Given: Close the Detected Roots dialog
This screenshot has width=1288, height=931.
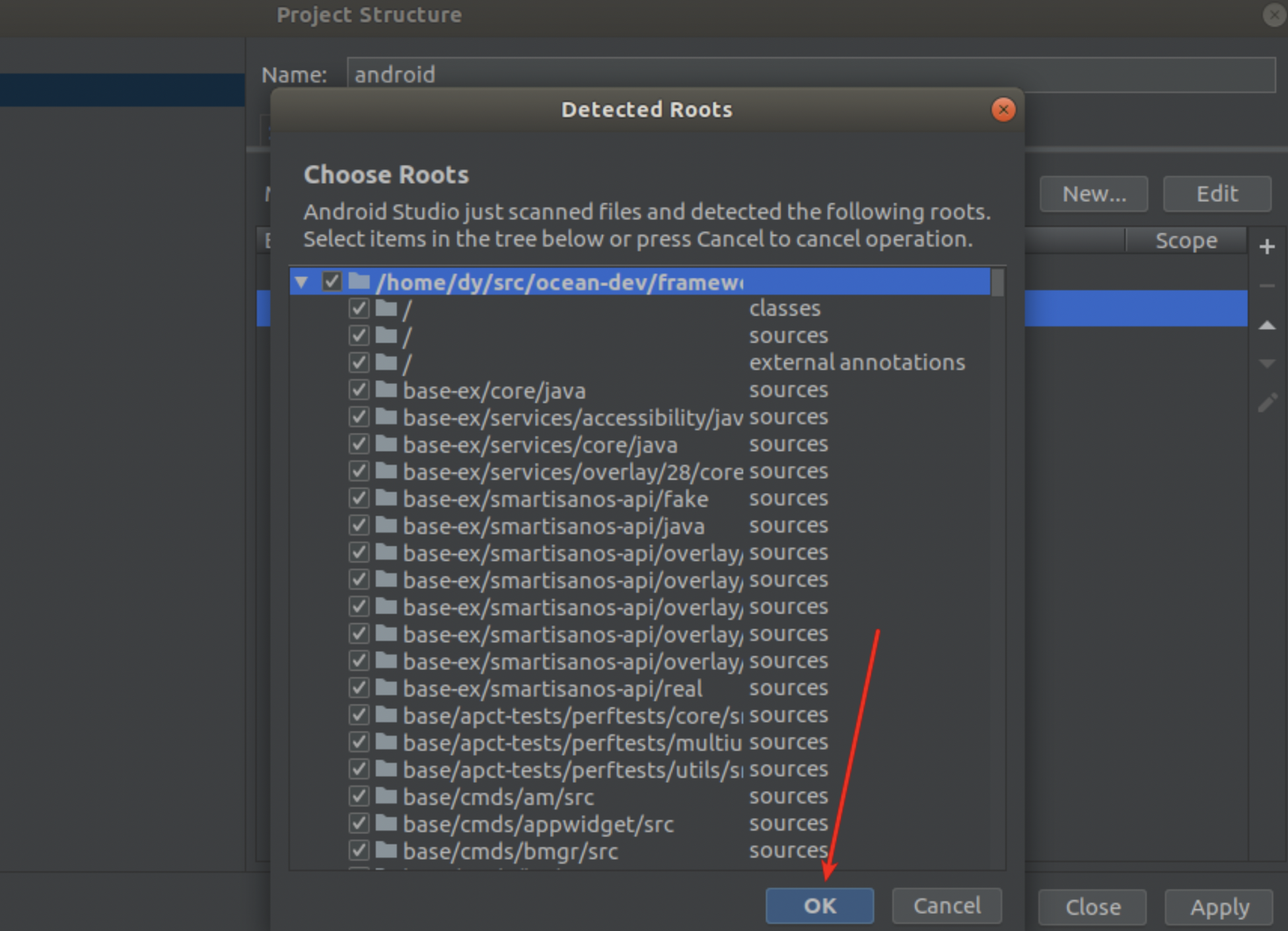Looking at the screenshot, I should tap(1003, 110).
